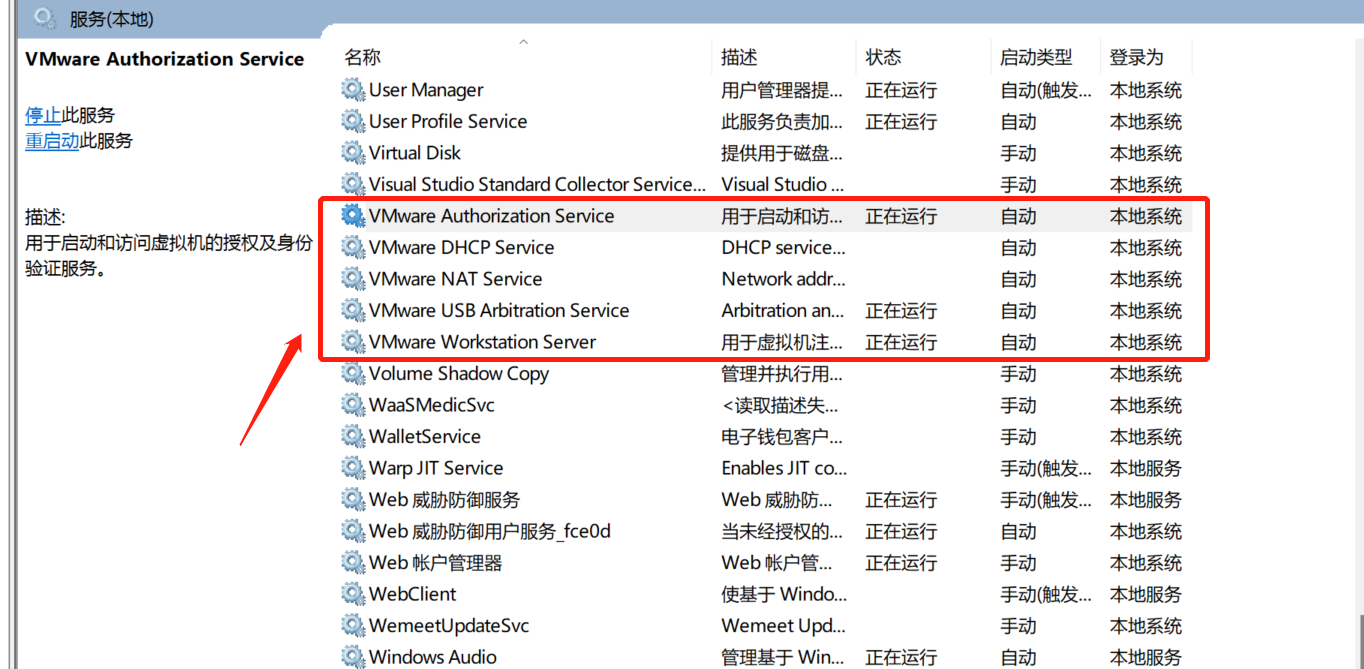Image resolution: width=1364 pixels, height=669 pixels.
Task: Select the WemeetUpdateSvc name
Action: click(x=449, y=625)
